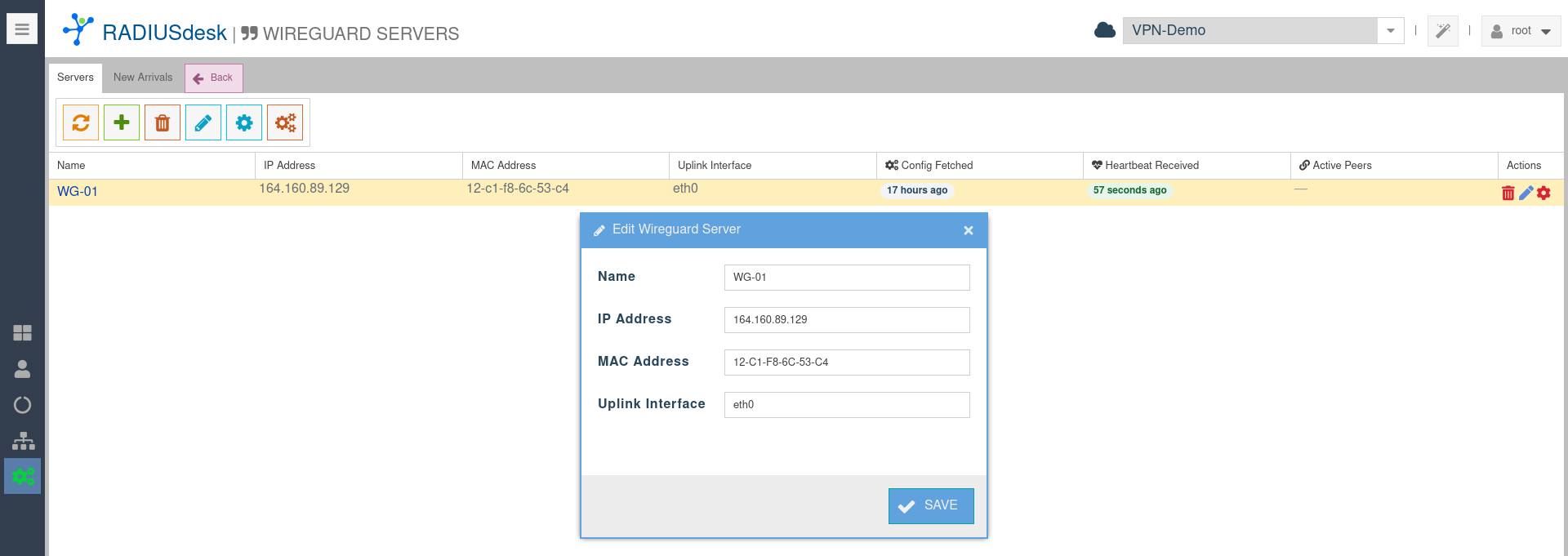Click the MAC Address input field
The width and height of the screenshot is (1568, 556).
[x=846, y=363]
